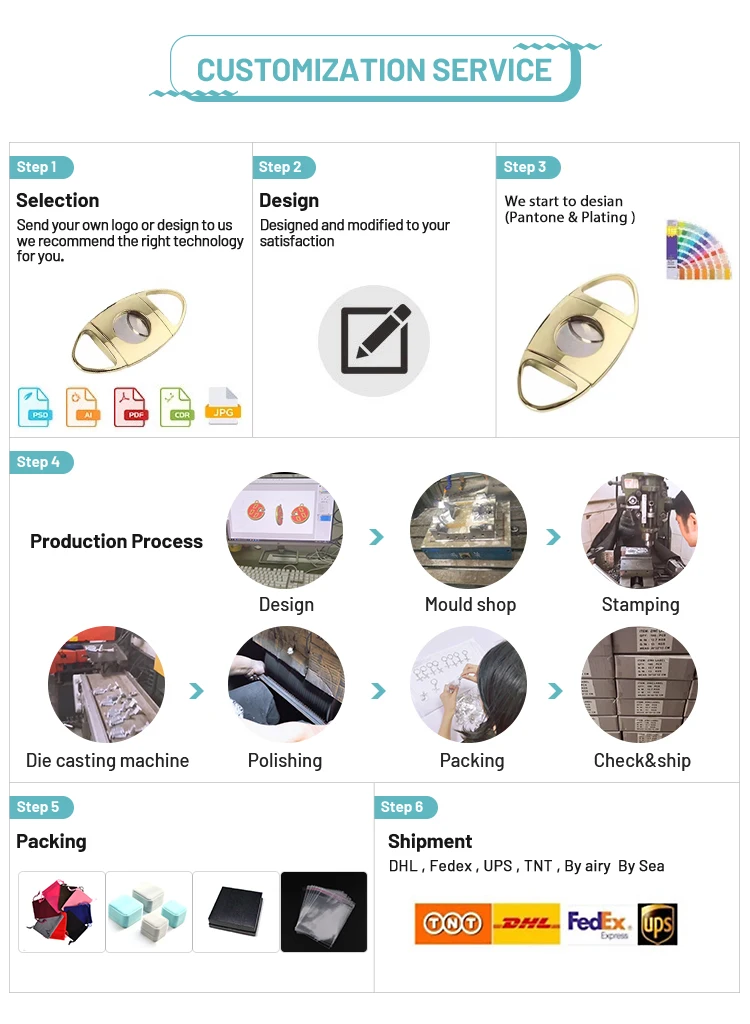The image size is (750, 1024).
Task: Click the AI file format icon
Action: pyautogui.click(x=82, y=406)
